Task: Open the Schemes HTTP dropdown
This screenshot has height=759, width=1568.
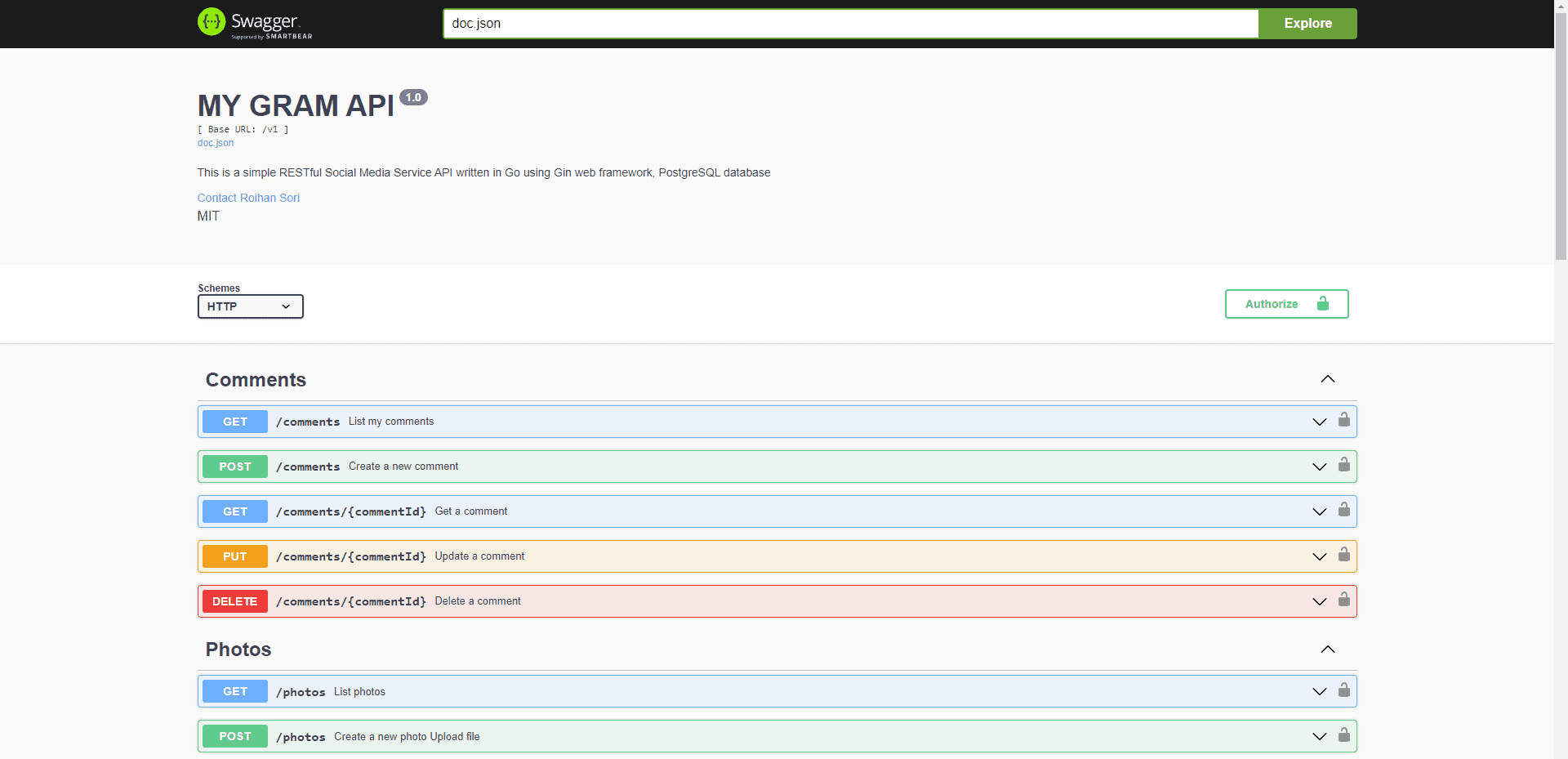Action: point(250,306)
